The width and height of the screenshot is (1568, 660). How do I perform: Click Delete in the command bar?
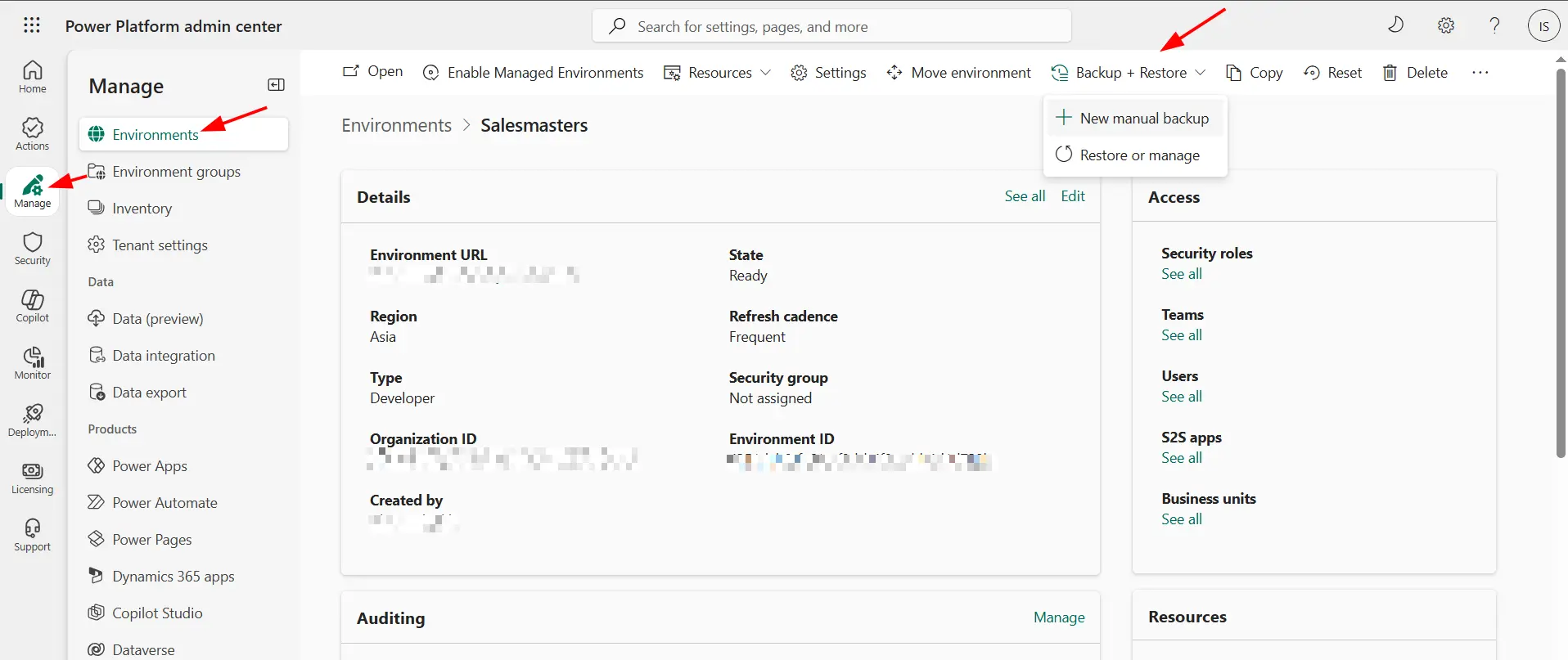[x=1415, y=72]
